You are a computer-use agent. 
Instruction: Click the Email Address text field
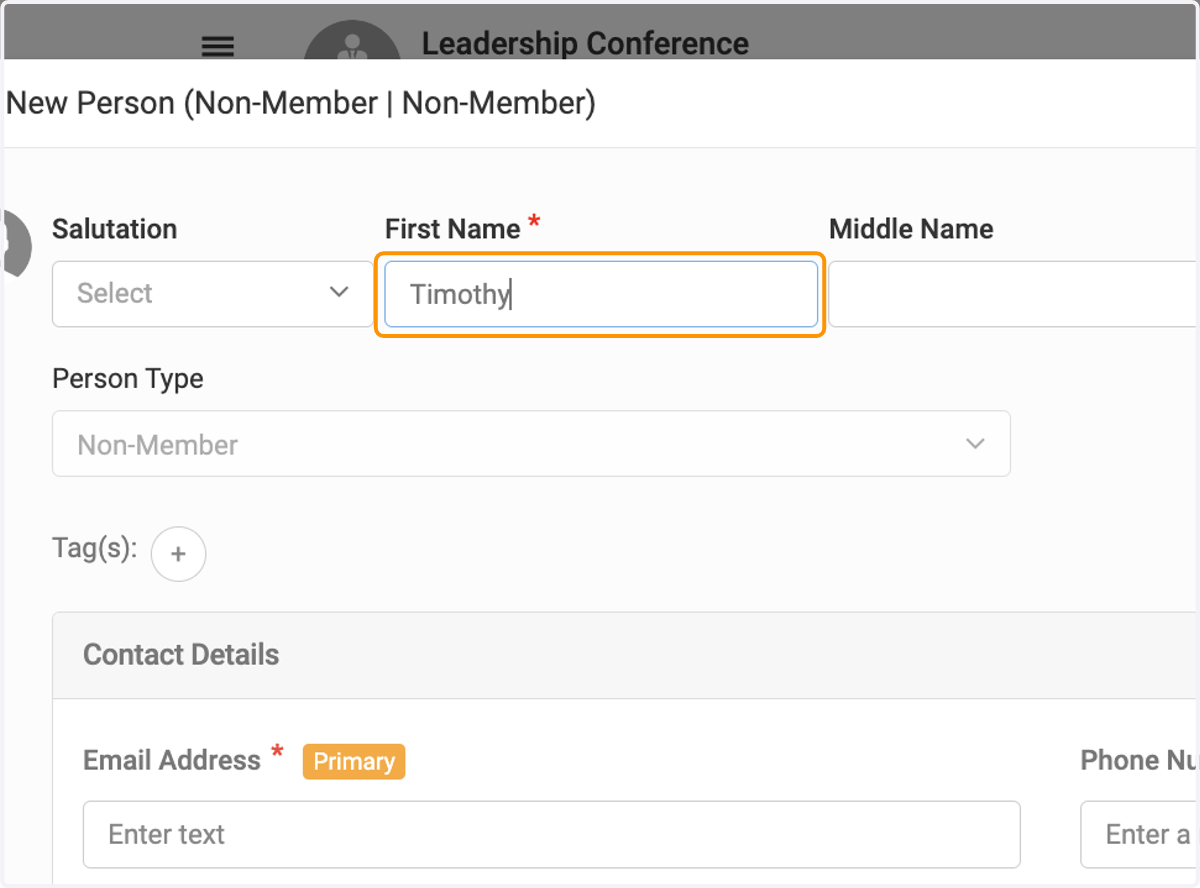click(x=551, y=834)
